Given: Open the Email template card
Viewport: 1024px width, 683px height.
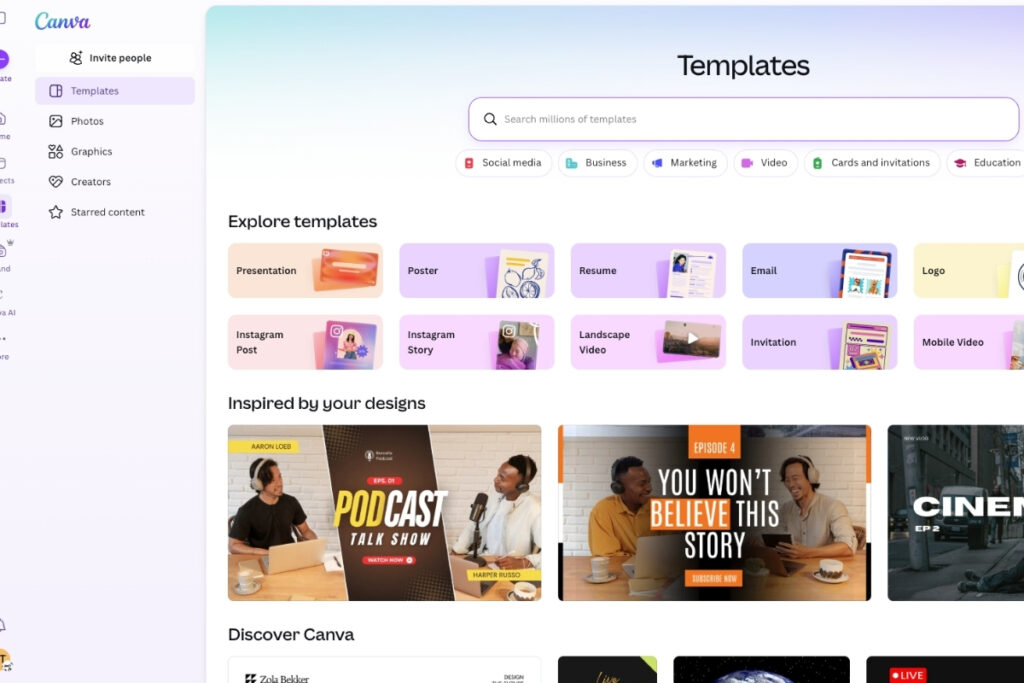Looking at the screenshot, I should (820, 270).
